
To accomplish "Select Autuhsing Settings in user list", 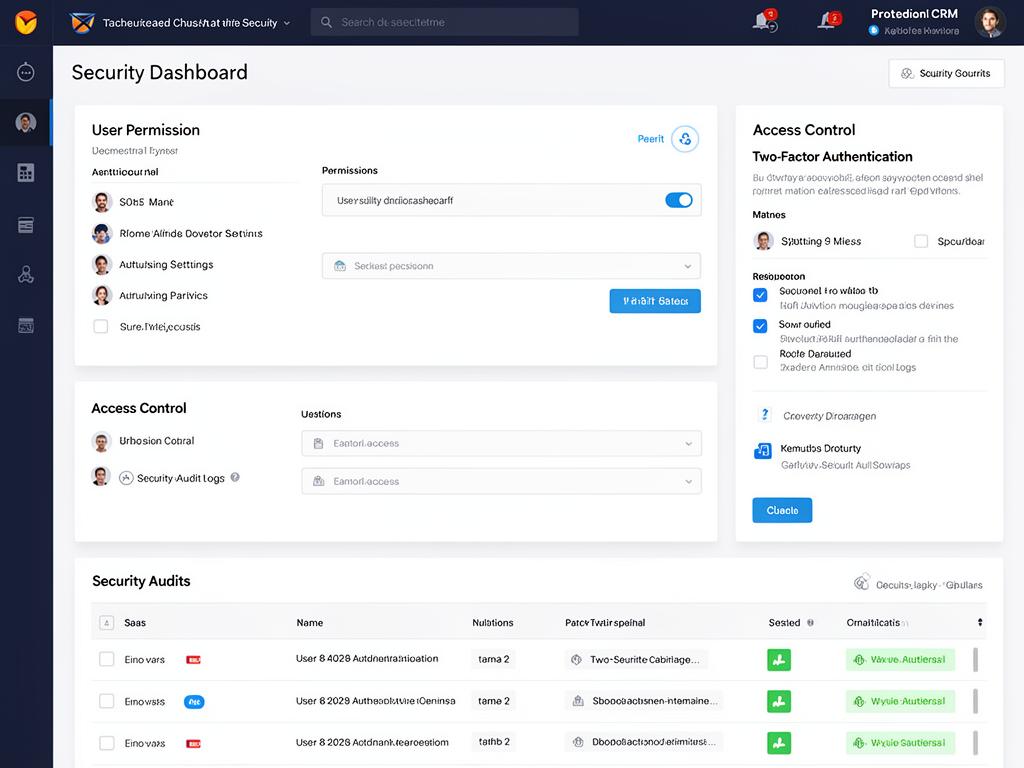I will (x=165, y=265).
